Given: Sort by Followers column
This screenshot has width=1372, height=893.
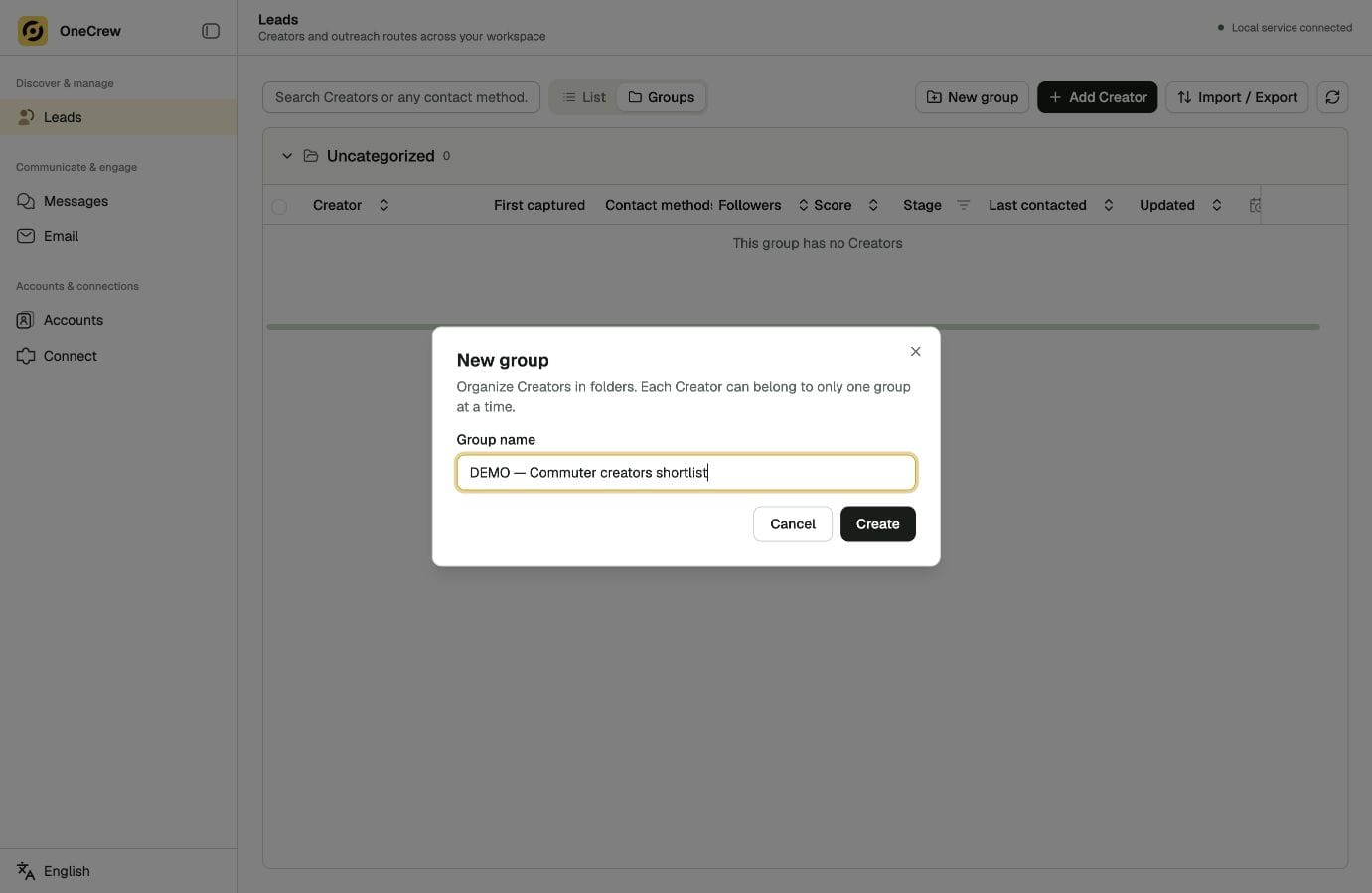Looking at the screenshot, I should click(803, 205).
